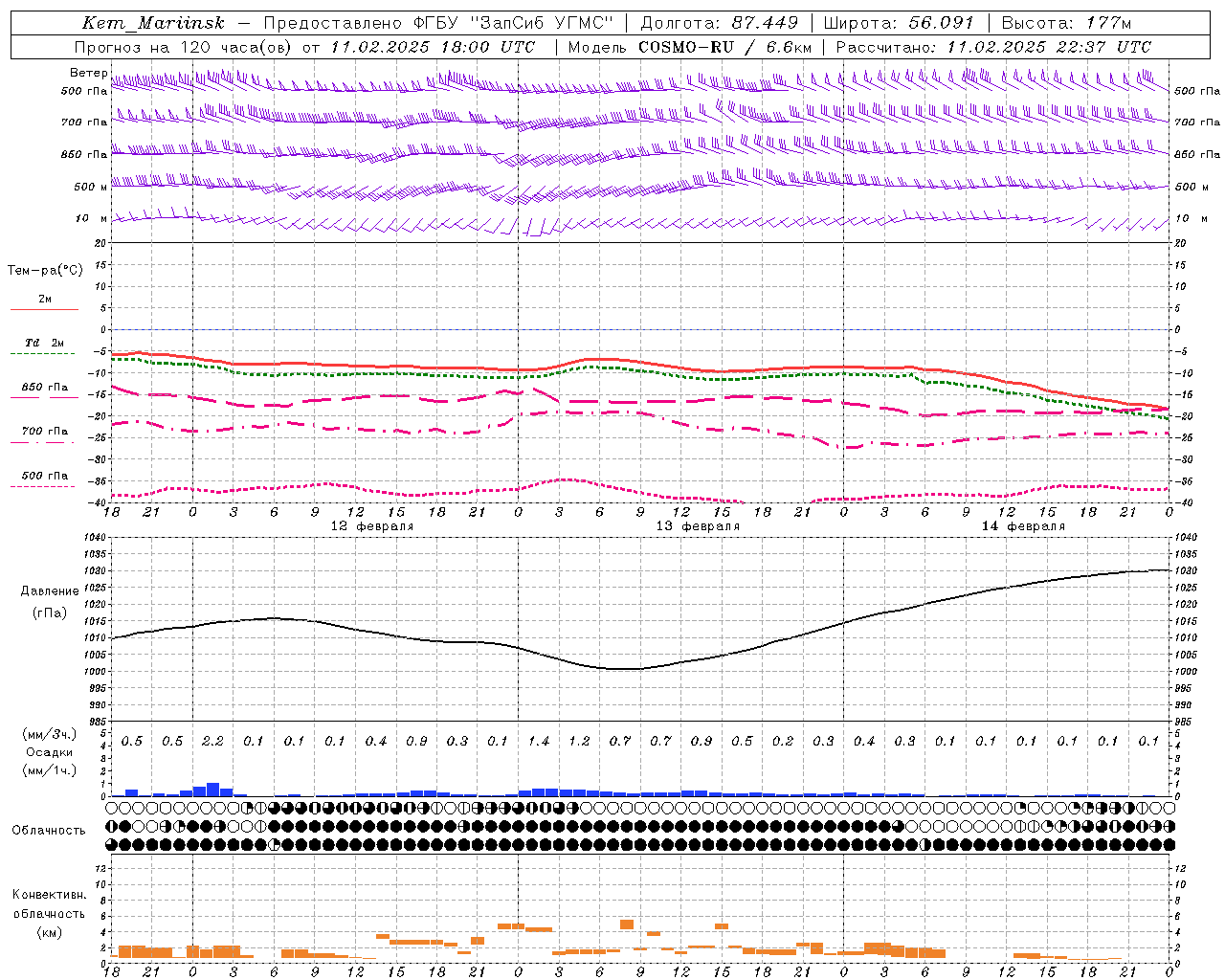Click the 'Td 2м' dew point legend entry
Viewport: 1225px width, 980px height.
point(45,343)
